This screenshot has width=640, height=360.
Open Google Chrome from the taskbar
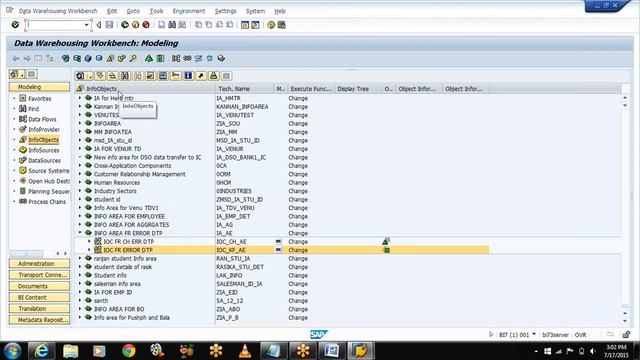[129, 351]
